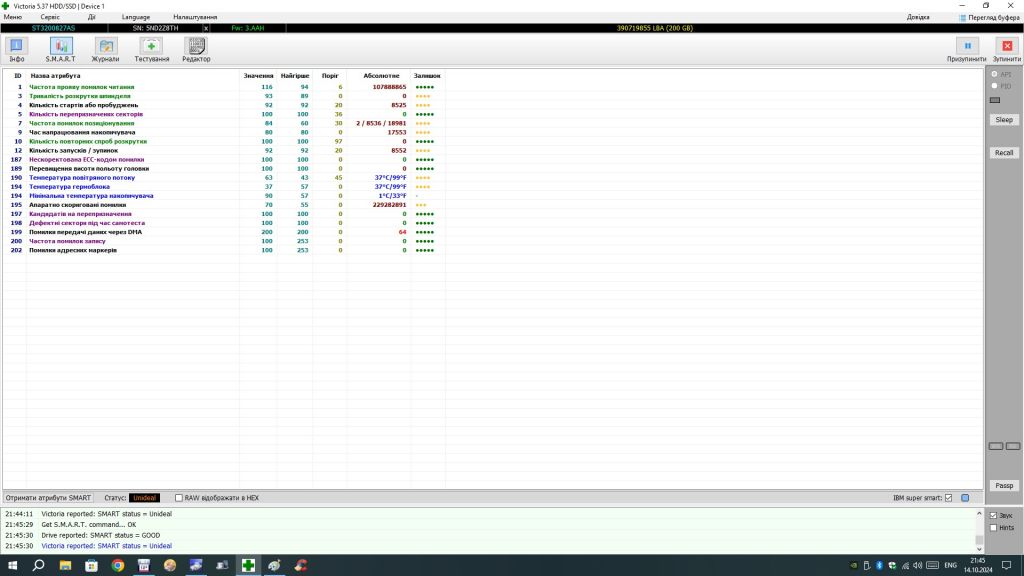Open Microsoft Store from taskbar
This screenshot has height=576, width=1024.
(x=91, y=565)
